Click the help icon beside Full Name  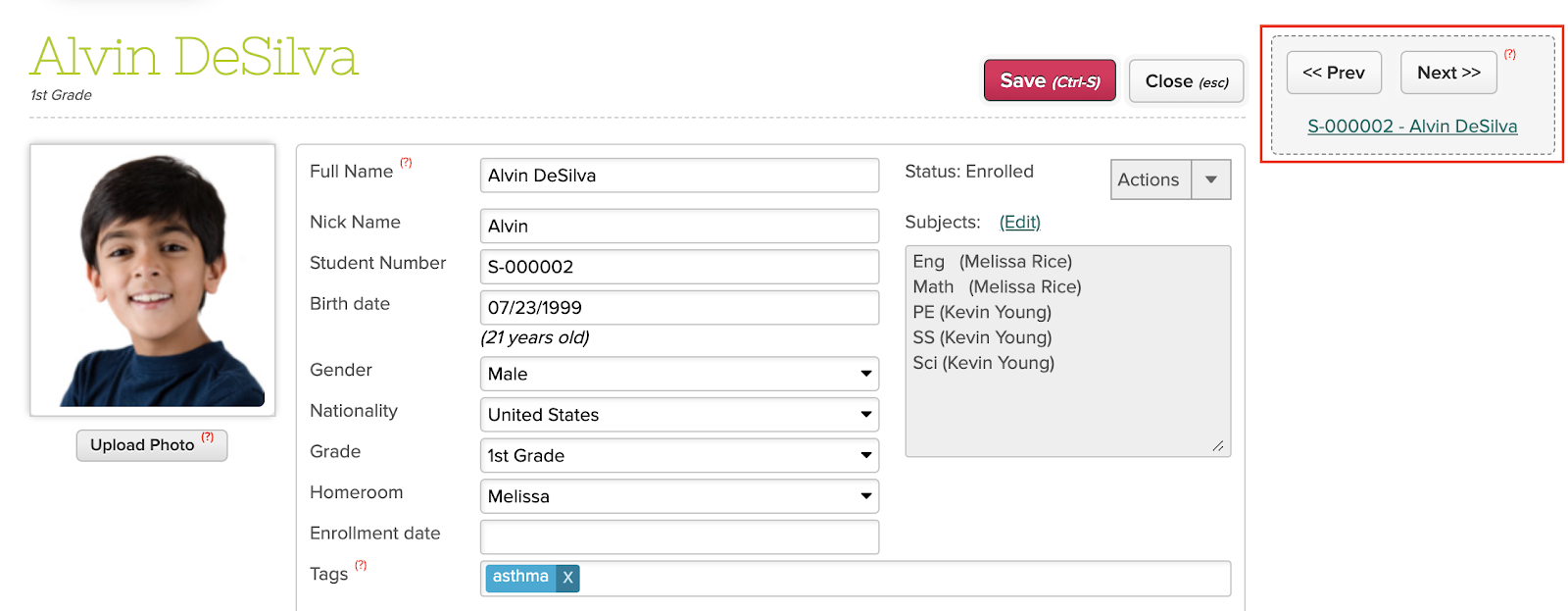[x=406, y=163]
